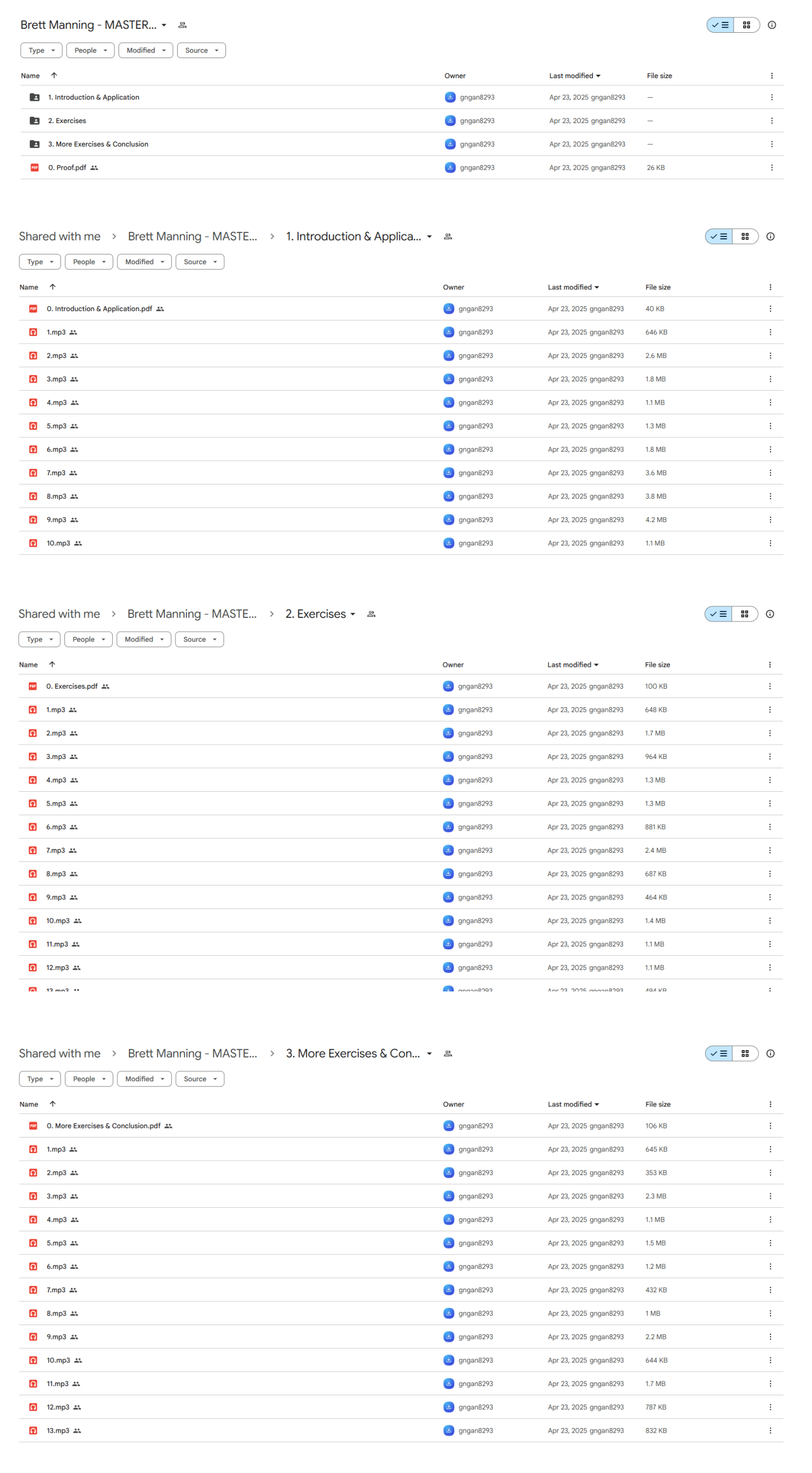This screenshot has width=812, height=1473.
Task: Switch to list layout in 1. Introduction & Application view
Action: tap(718, 236)
